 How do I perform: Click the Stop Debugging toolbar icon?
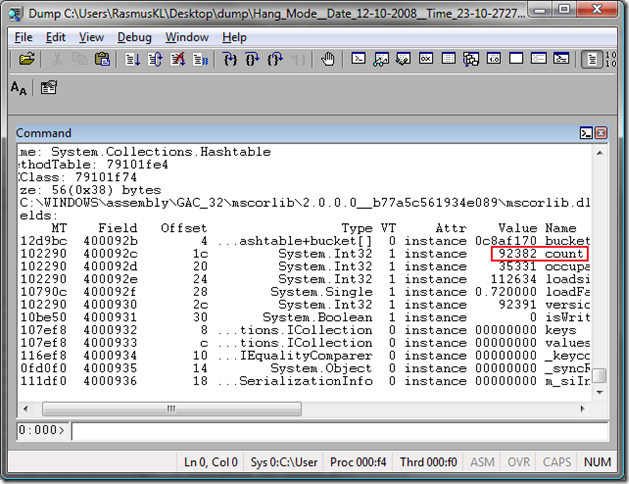pyautogui.click(x=177, y=59)
